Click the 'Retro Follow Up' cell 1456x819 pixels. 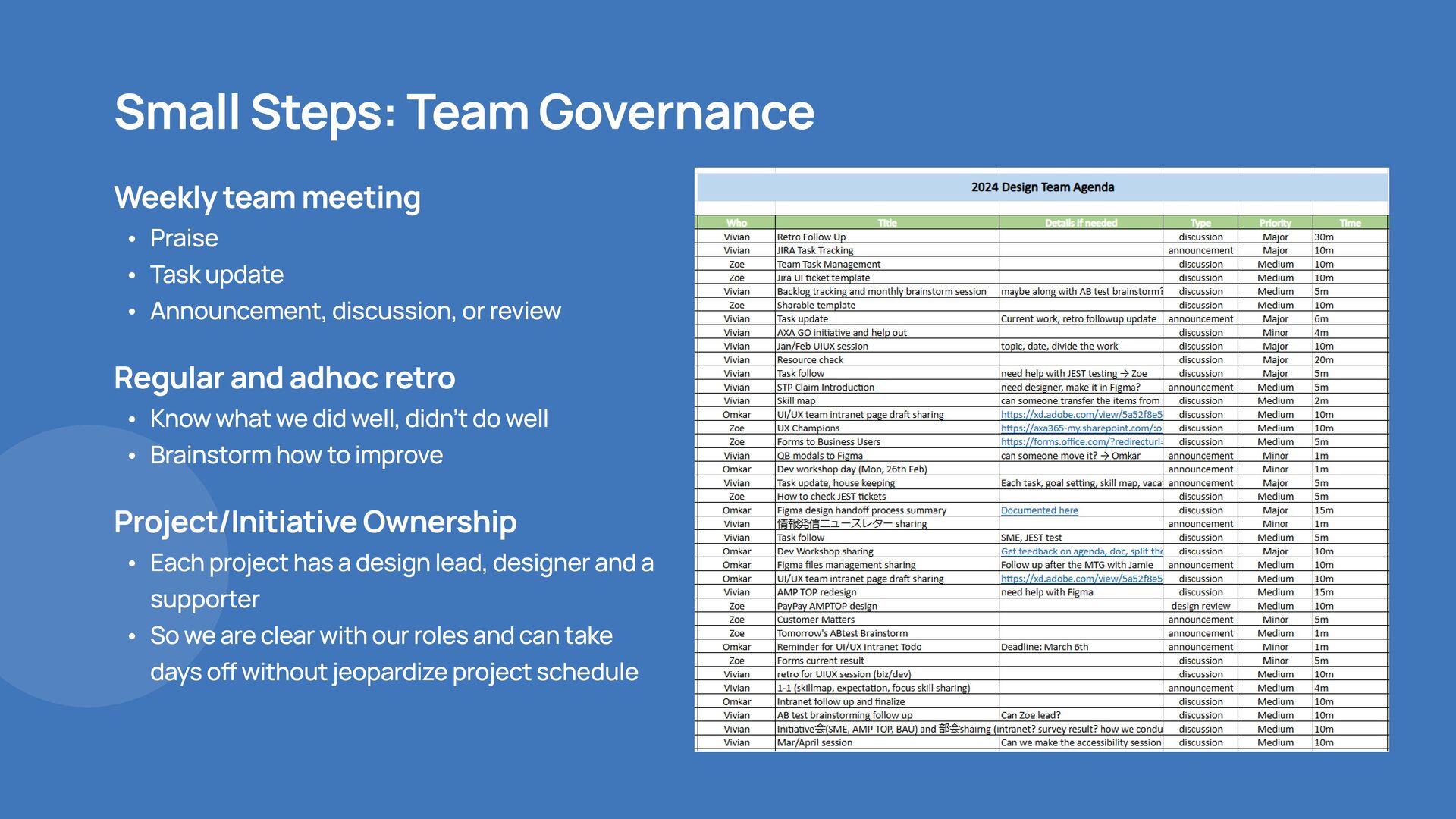tap(811, 237)
